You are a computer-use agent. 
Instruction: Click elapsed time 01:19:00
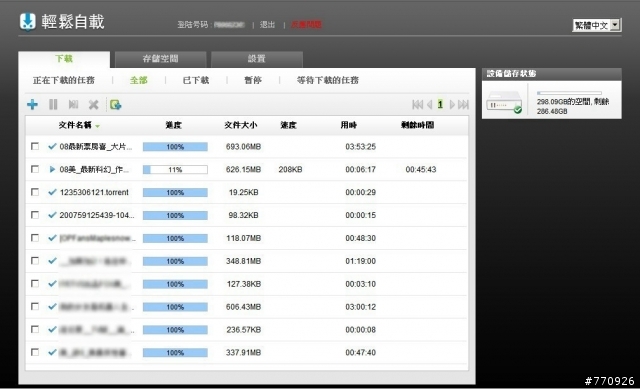[x=360, y=260]
